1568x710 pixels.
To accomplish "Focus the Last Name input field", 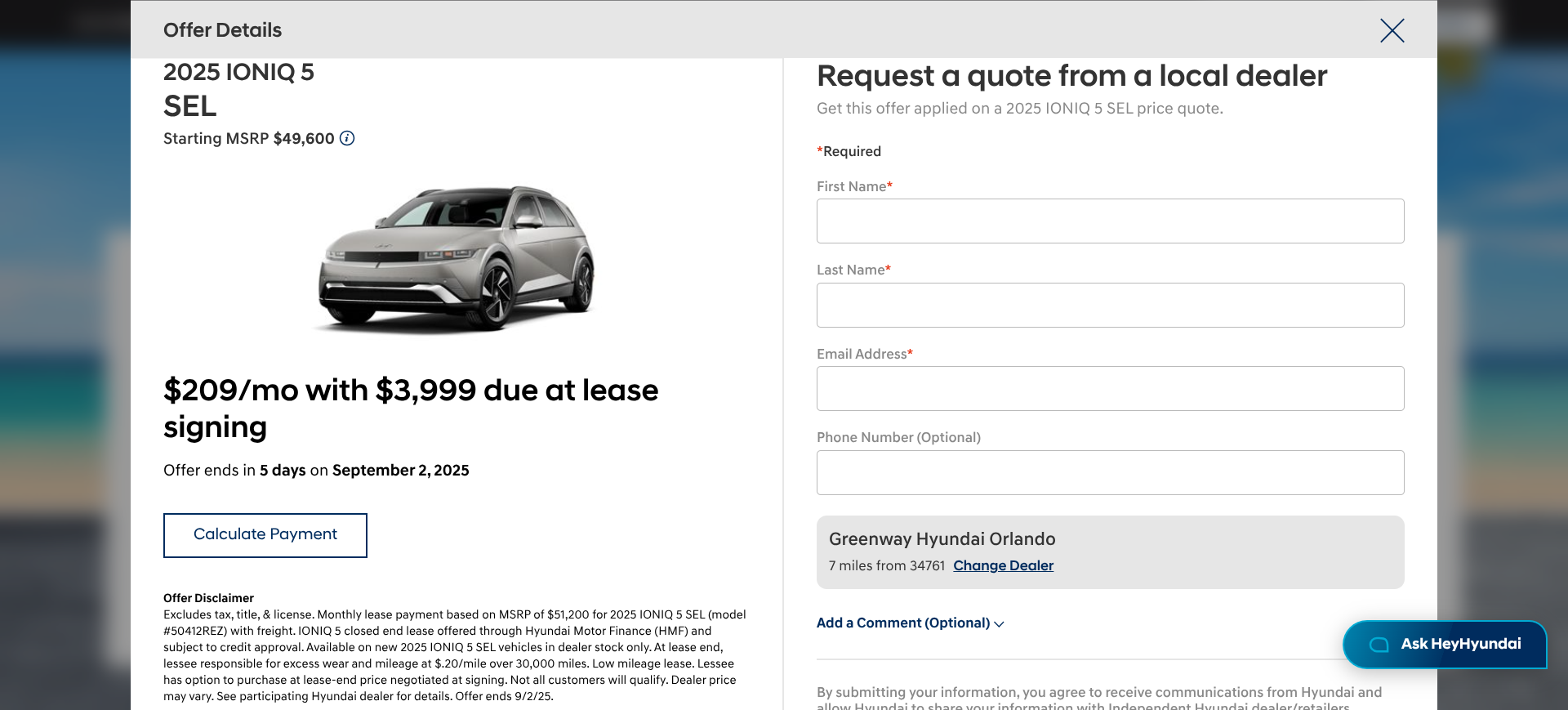I will [x=1110, y=305].
